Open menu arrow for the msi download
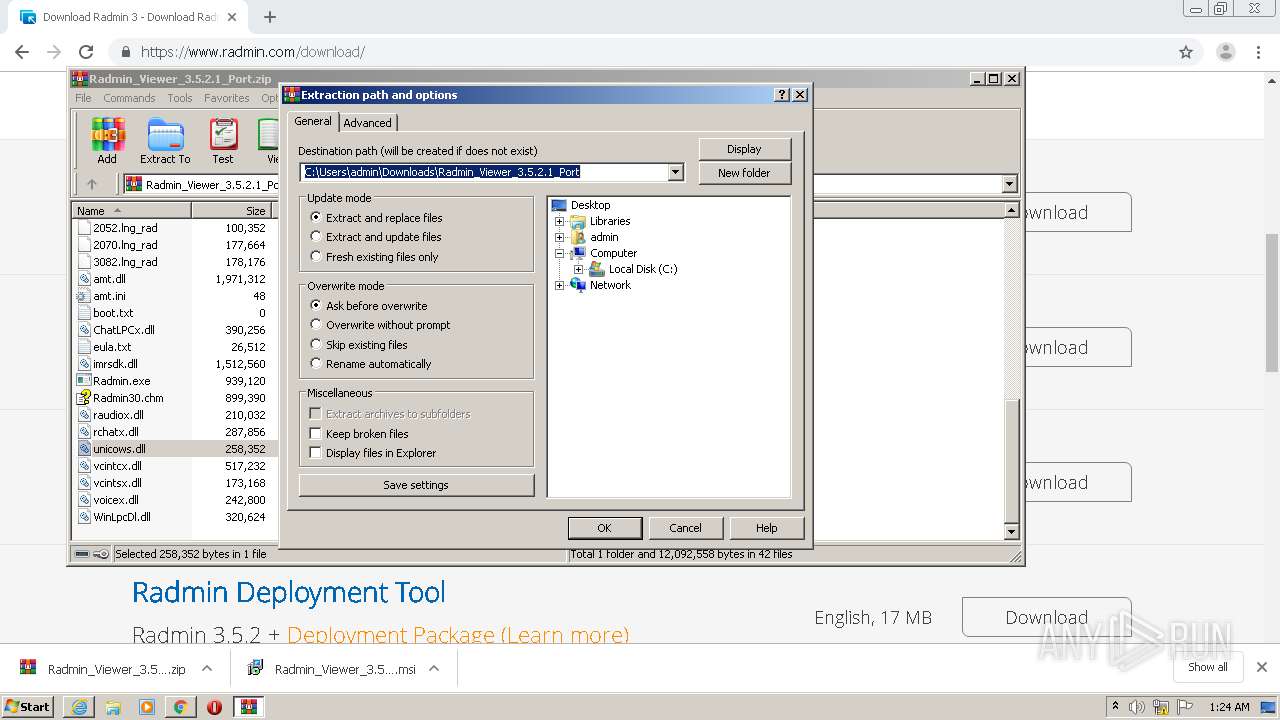Image resolution: width=1280 pixels, height=720 pixels. tap(434, 669)
